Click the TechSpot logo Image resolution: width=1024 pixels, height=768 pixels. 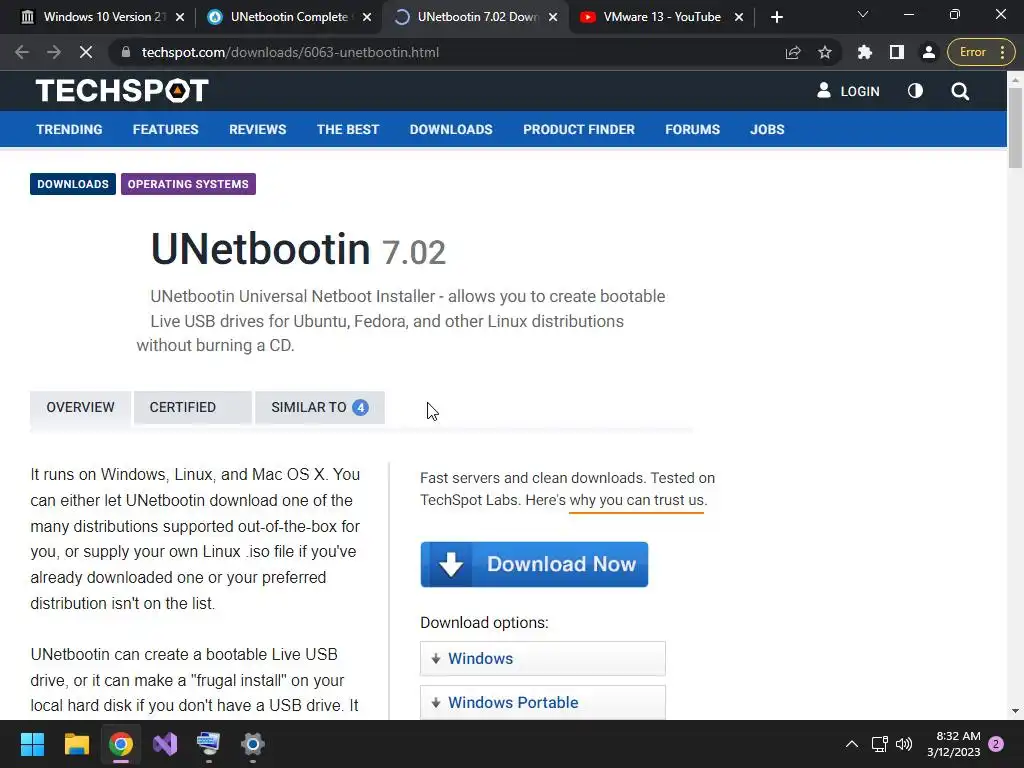pos(122,91)
